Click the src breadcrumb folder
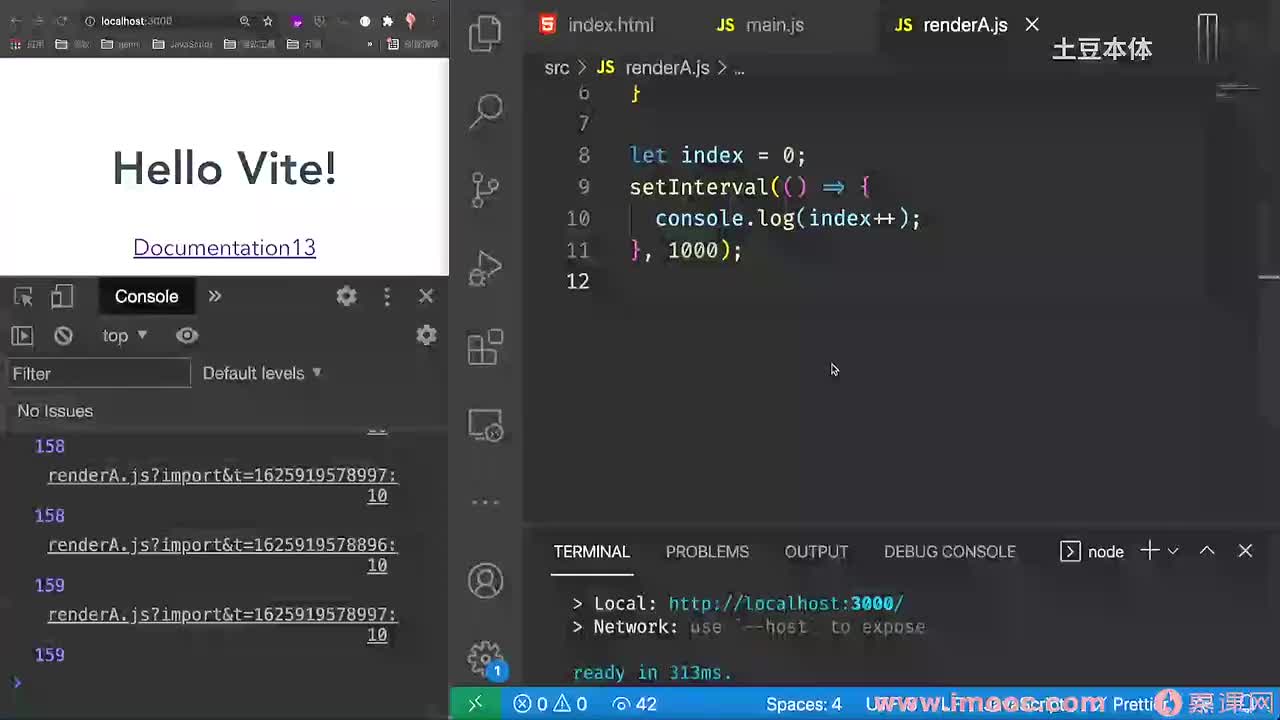Screen dimensions: 1280x720 (557, 68)
